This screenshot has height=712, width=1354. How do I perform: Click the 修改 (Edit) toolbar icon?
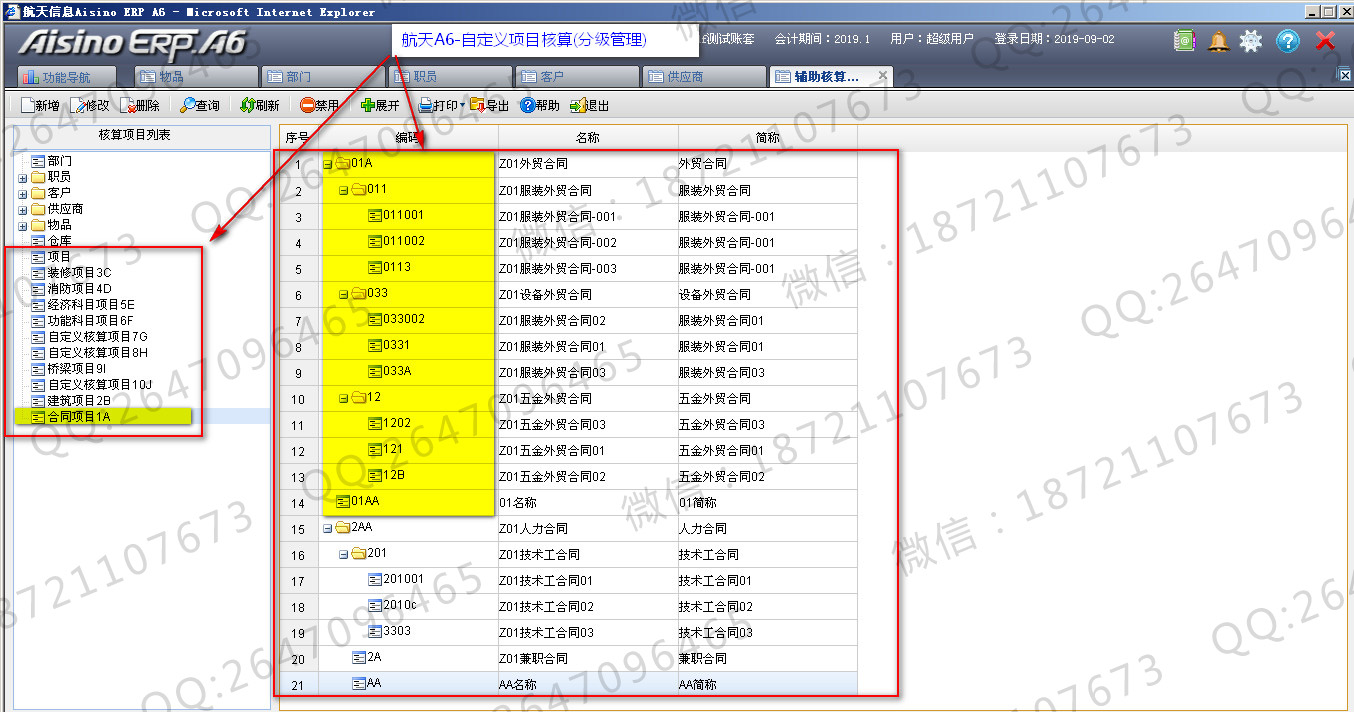[x=77, y=105]
